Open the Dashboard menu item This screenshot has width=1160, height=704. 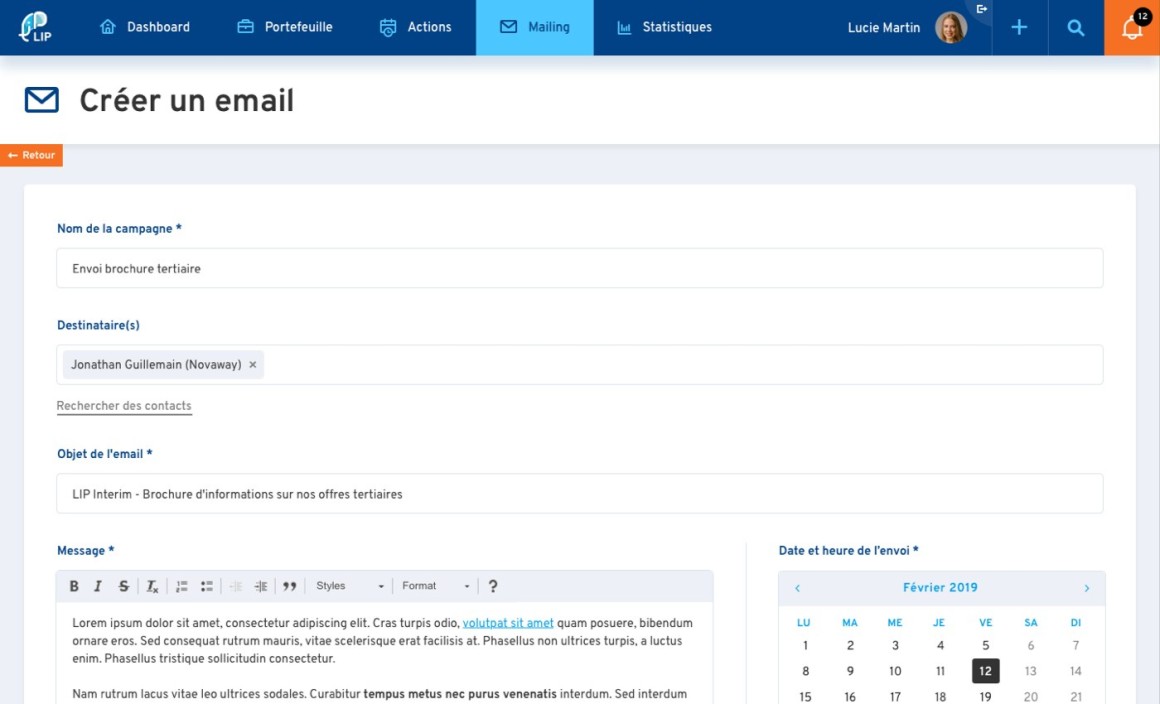tap(145, 27)
